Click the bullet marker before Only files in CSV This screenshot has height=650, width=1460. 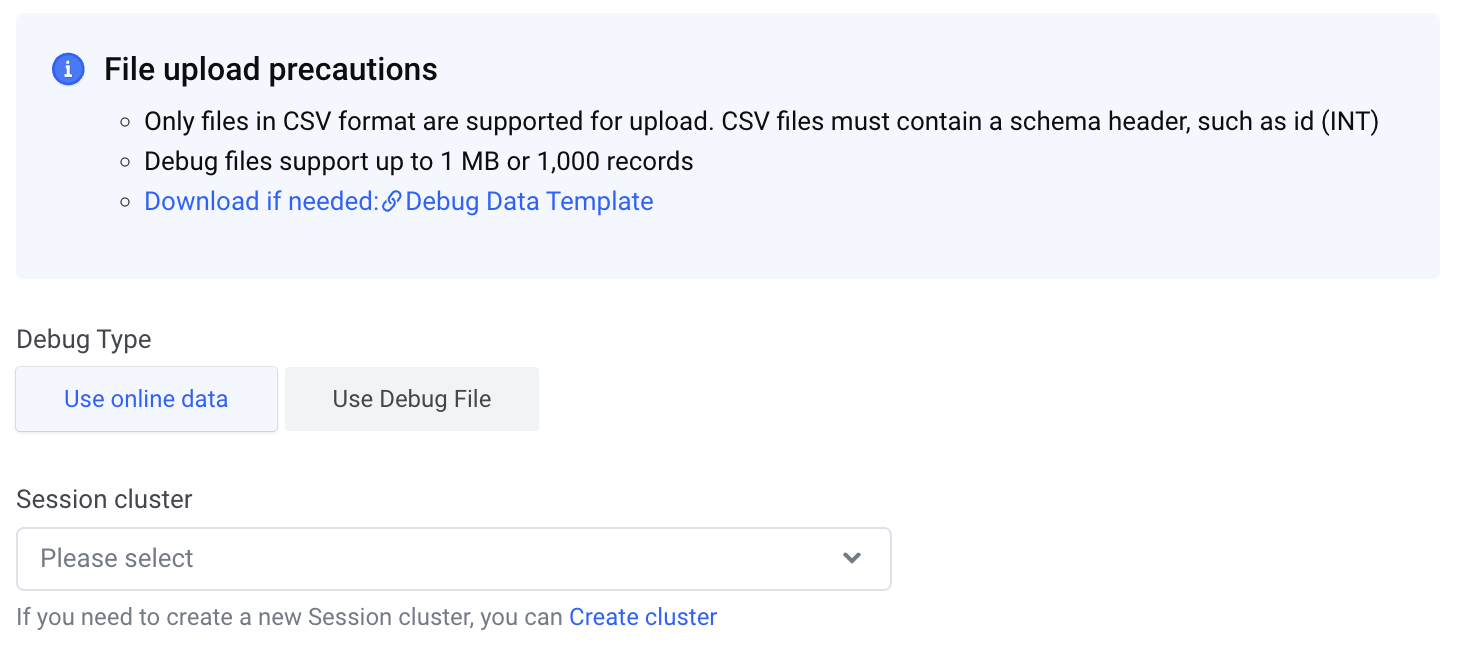point(125,122)
